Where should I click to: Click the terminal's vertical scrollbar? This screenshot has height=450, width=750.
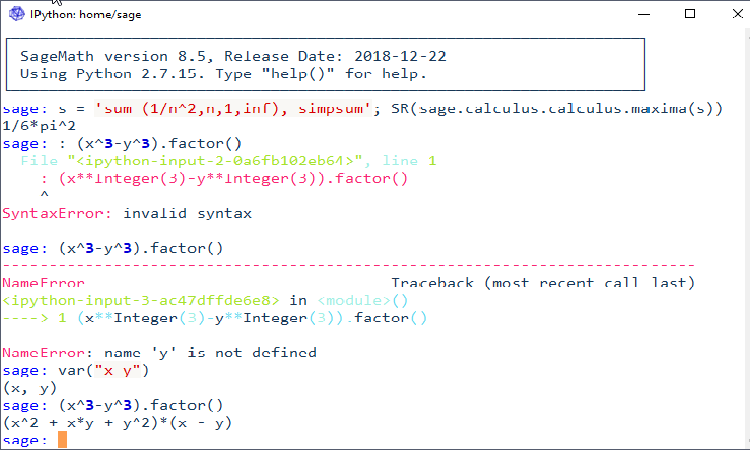pyautogui.click(x=747, y=239)
